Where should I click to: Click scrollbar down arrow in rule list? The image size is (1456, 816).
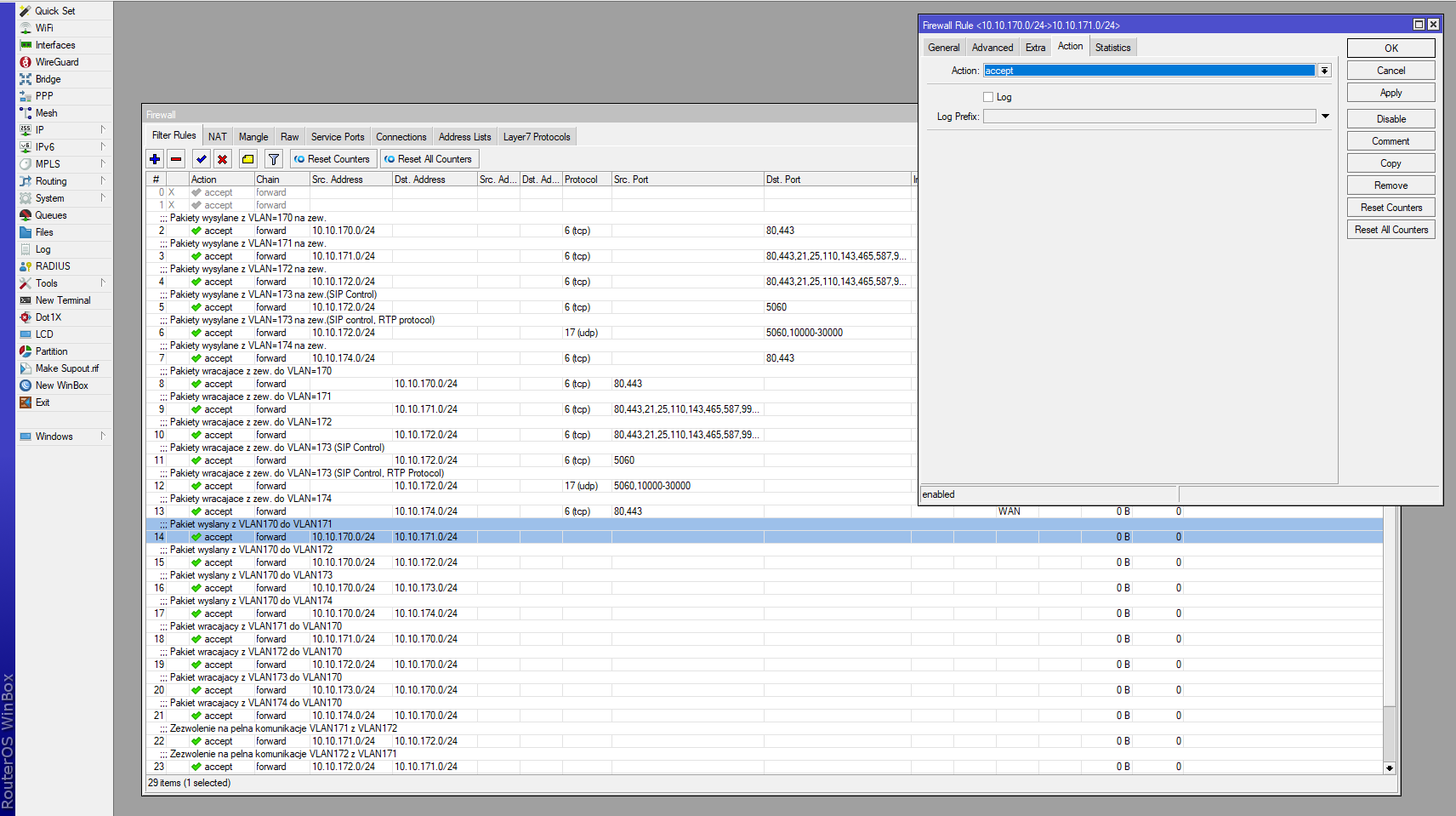tap(1390, 767)
